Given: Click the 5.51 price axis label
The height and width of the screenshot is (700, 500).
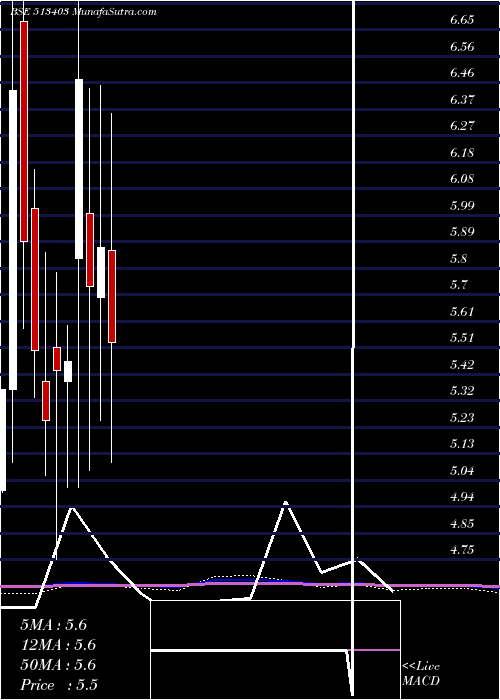Looking at the screenshot, I should (462, 338).
